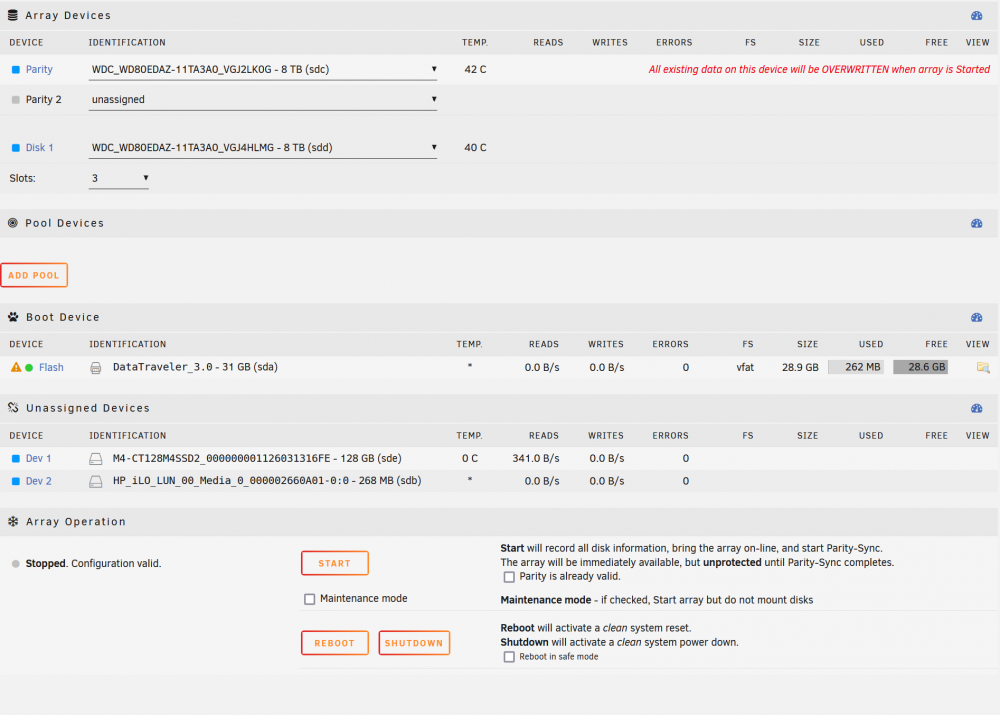Click the Disk 1 blue status square
This screenshot has width=1000, height=715.
pos(16,148)
